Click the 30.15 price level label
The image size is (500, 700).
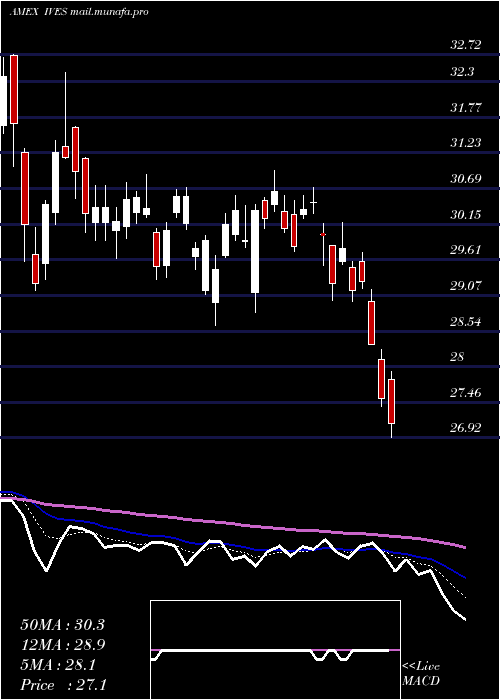[x=466, y=215]
